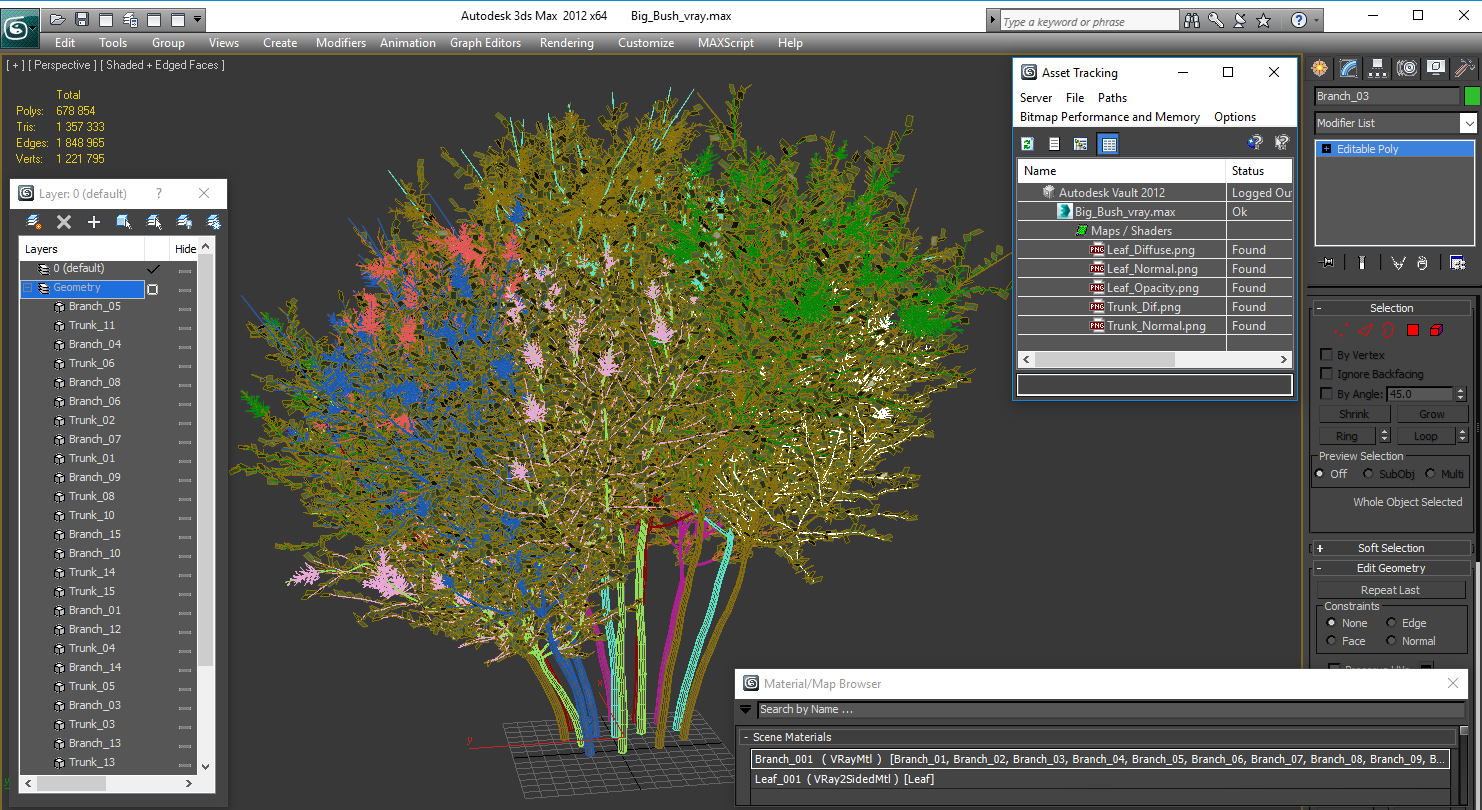Open the Help question mark icon

(1298, 20)
